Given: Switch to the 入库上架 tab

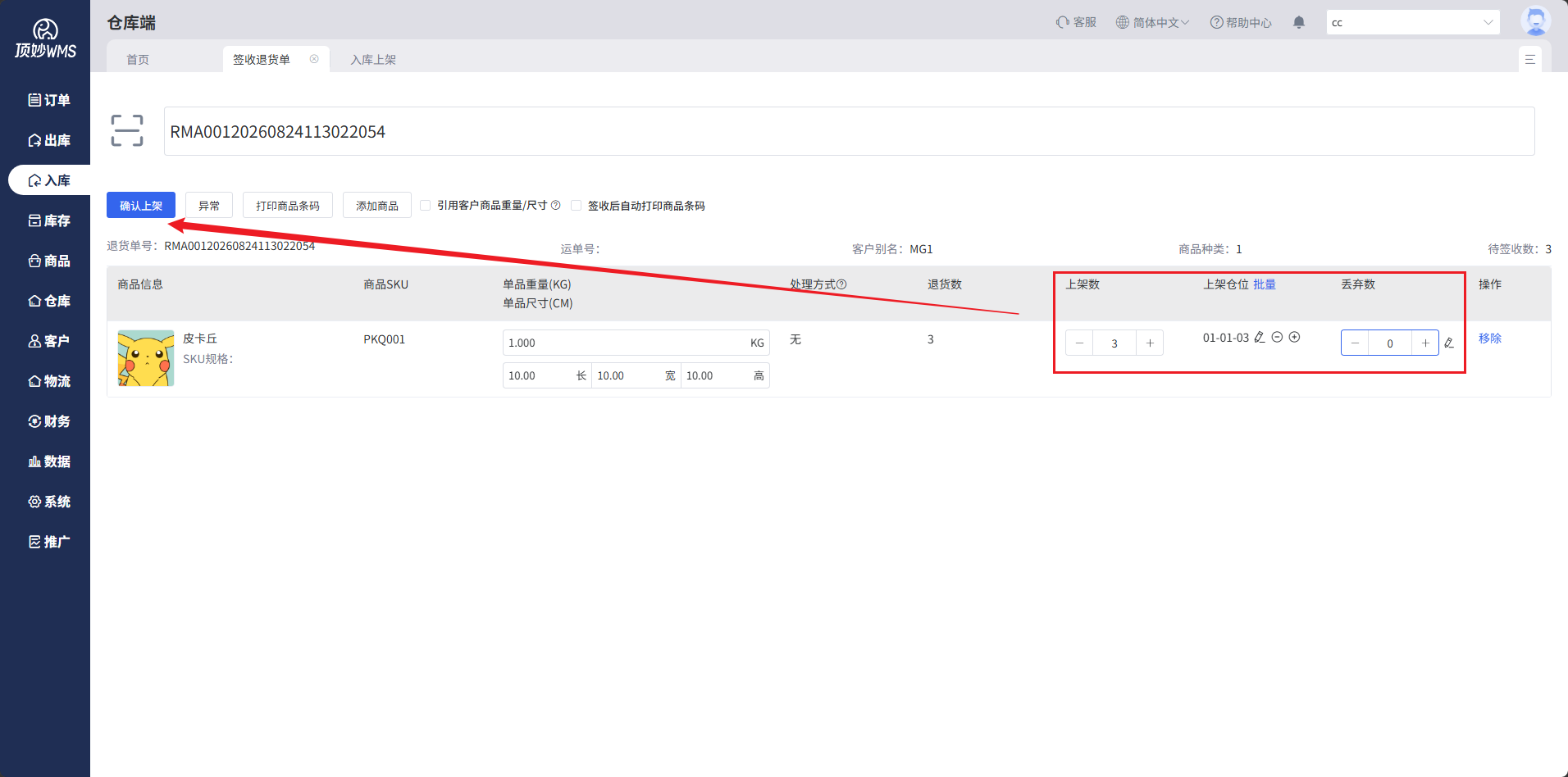Looking at the screenshot, I should pyautogui.click(x=373, y=59).
